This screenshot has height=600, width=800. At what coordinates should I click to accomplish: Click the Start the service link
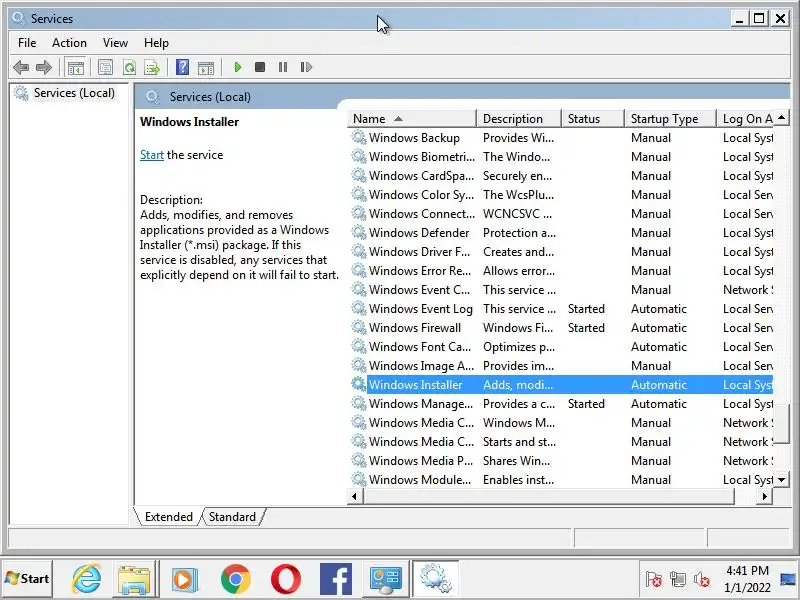[x=152, y=155]
